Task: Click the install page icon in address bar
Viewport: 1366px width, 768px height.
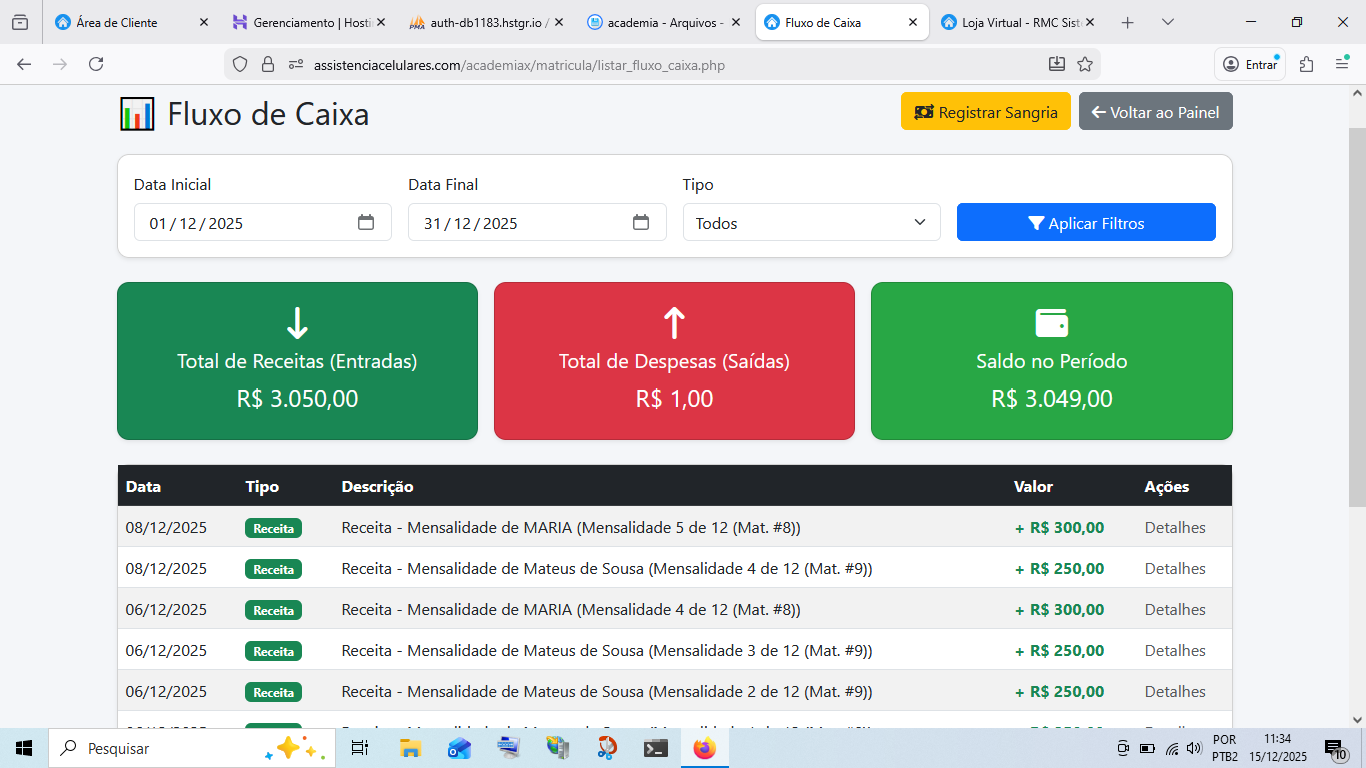Action: click(1057, 65)
